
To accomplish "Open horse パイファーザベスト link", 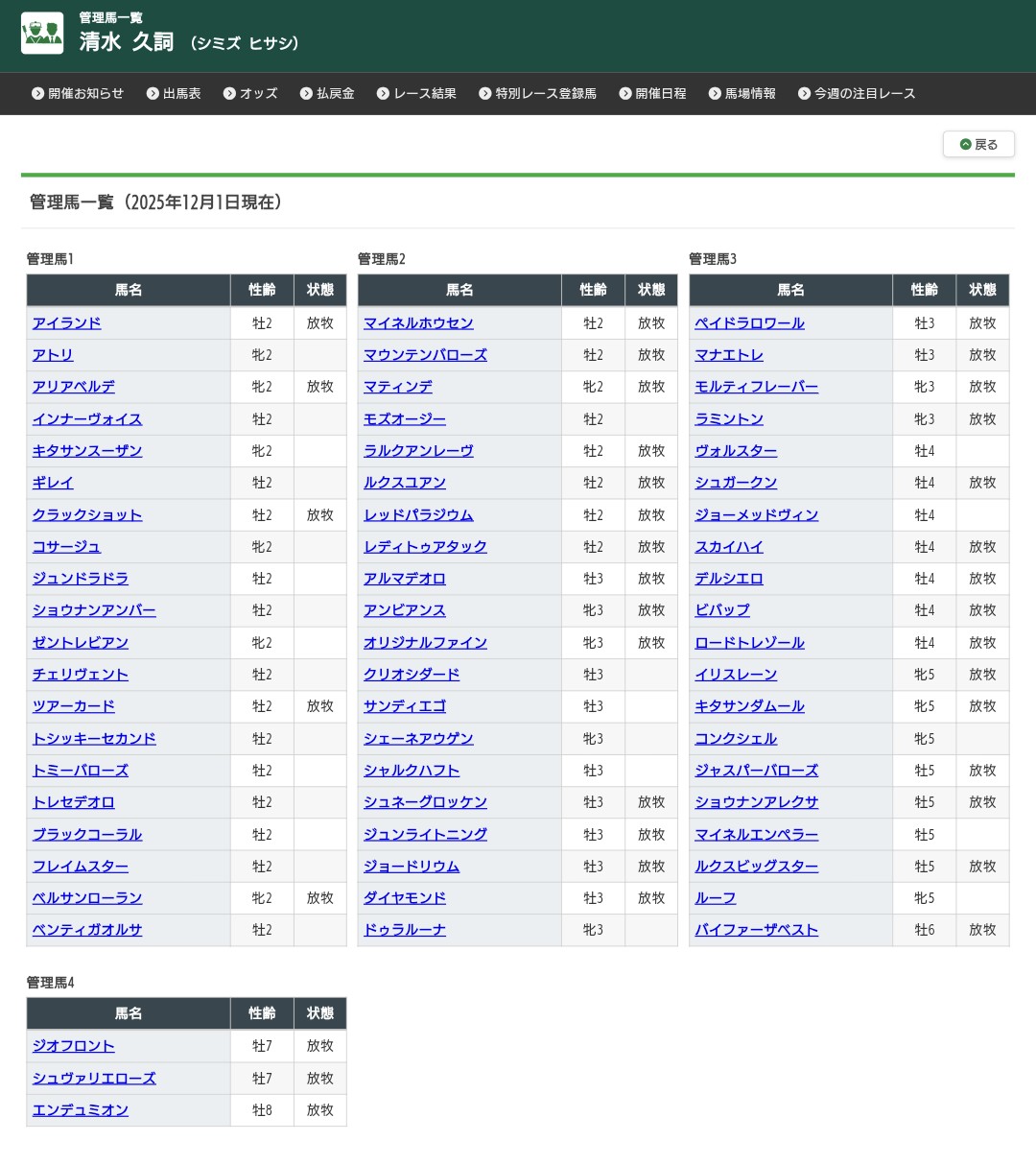I will coord(756,930).
